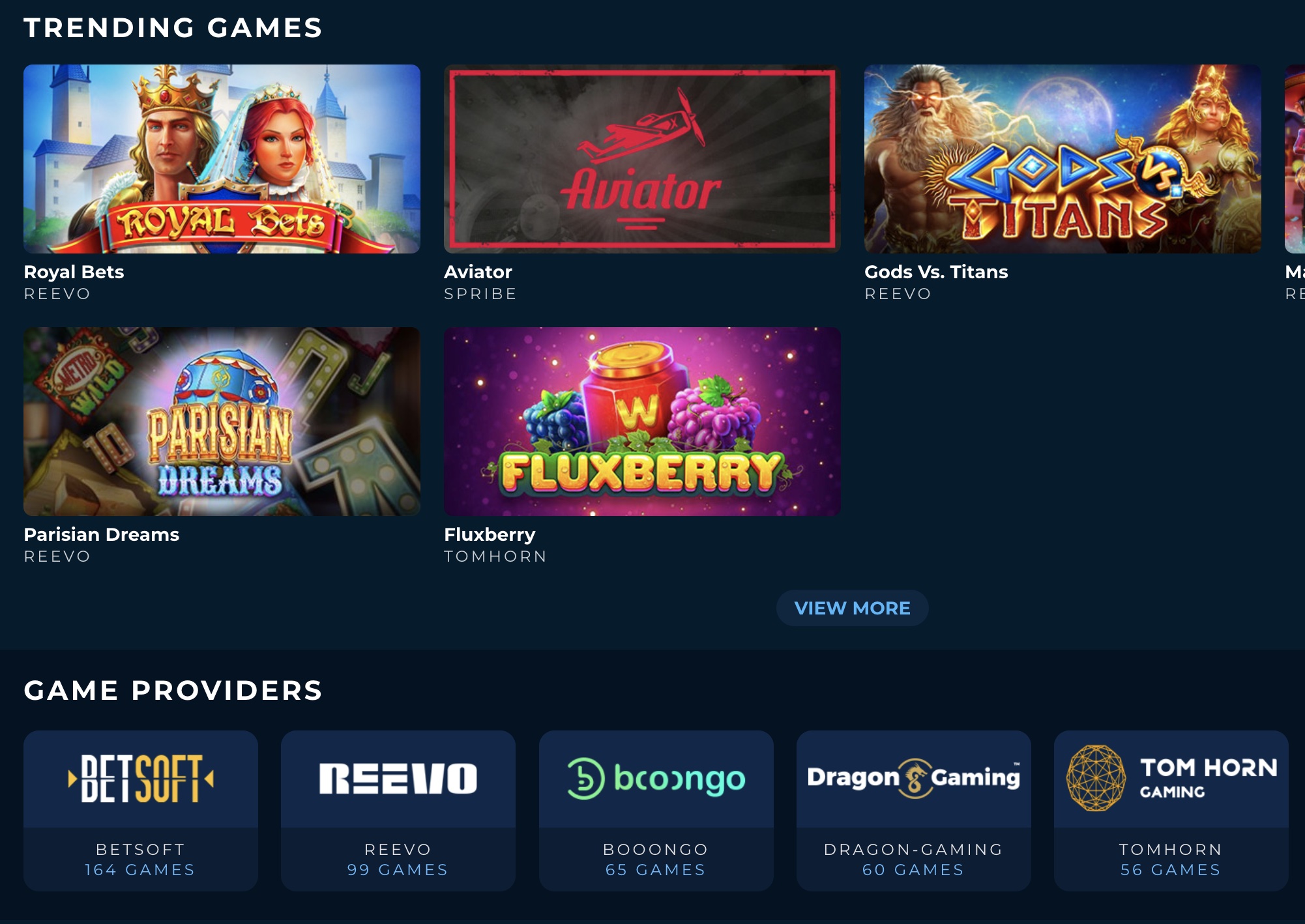The height and width of the screenshot is (924, 1305).
Task: Click the Tom Horn Gaming logo
Action: [1171, 779]
